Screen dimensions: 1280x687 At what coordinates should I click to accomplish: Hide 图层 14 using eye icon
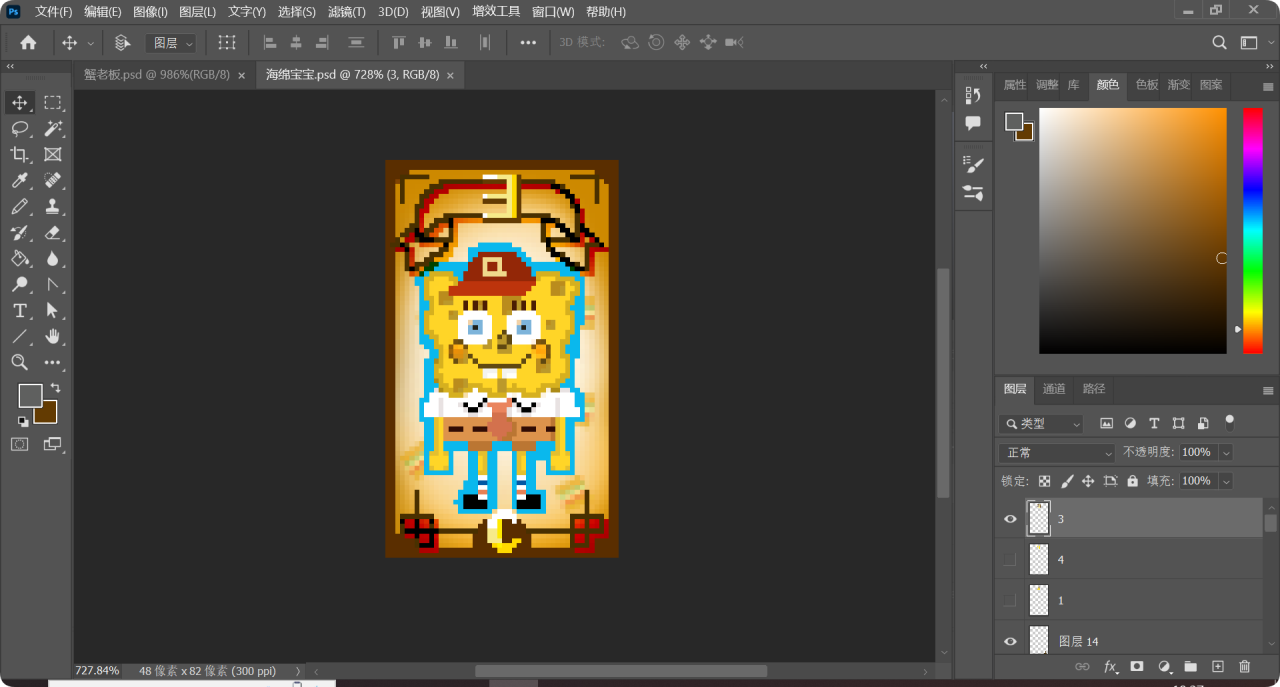(1010, 641)
